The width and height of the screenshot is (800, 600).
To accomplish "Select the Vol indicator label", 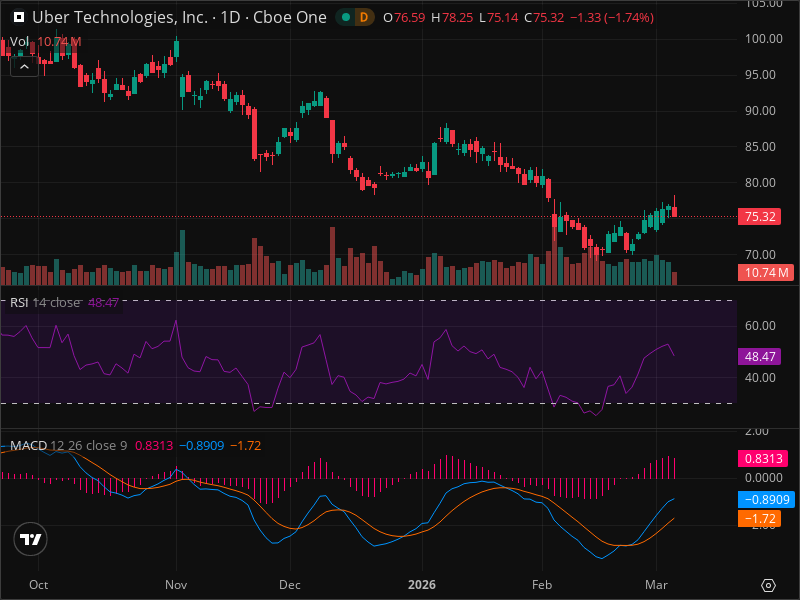I will tap(19, 41).
